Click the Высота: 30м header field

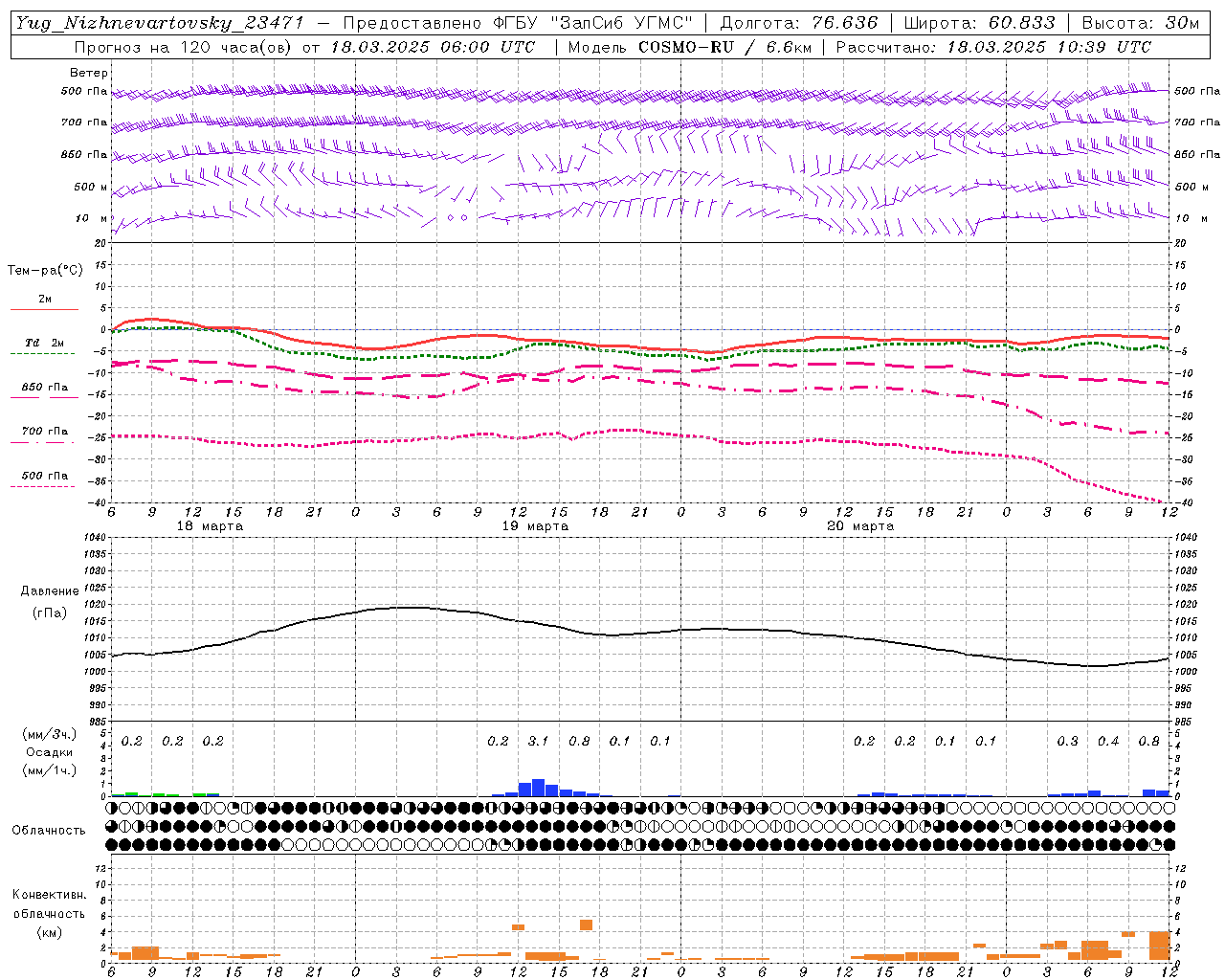(x=1140, y=23)
